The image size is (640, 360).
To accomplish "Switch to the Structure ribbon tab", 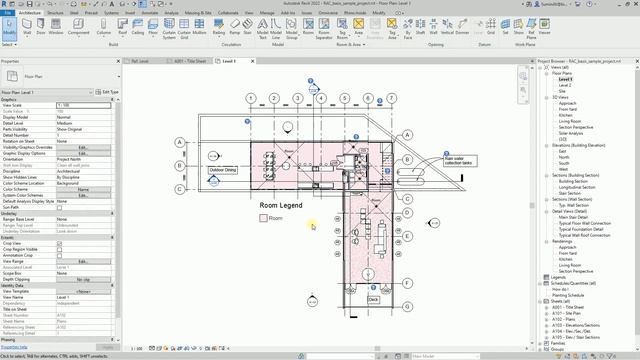I will point(55,13).
